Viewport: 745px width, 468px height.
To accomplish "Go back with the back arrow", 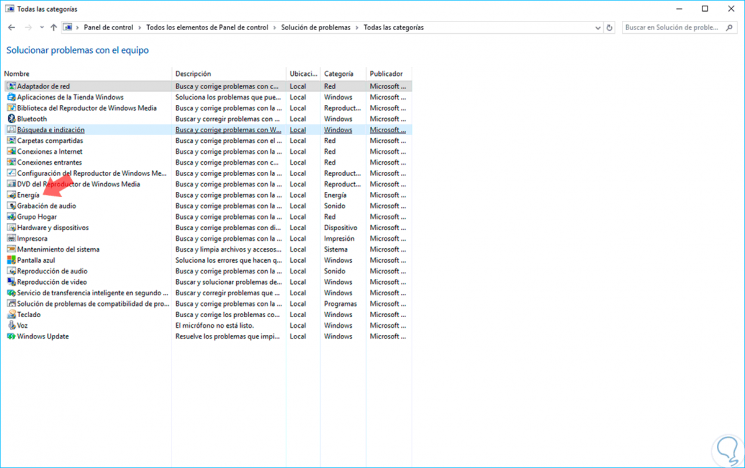I will tap(11, 28).
